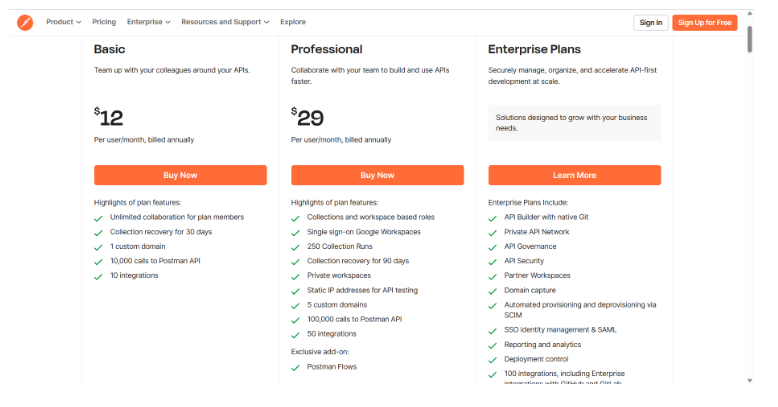Click the vertical scrollbar thumb
Viewport: 778px width, 407px height.
pyautogui.click(x=750, y=39)
